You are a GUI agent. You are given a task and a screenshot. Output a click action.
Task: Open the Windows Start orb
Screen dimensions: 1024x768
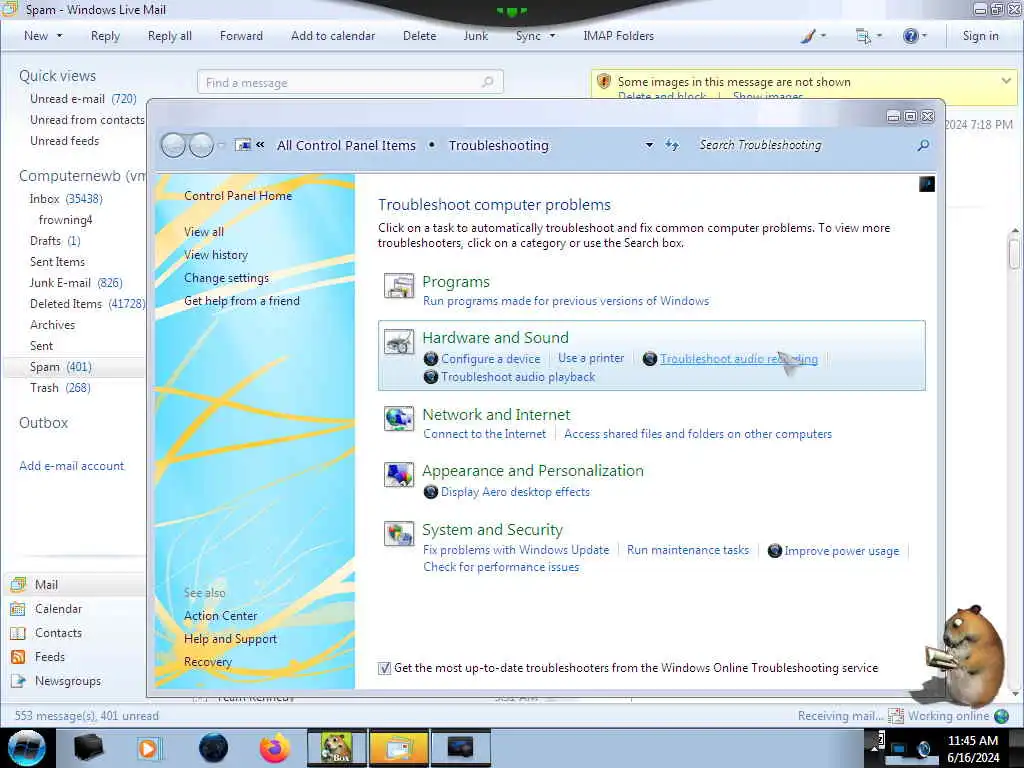pyautogui.click(x=27, y=748)
